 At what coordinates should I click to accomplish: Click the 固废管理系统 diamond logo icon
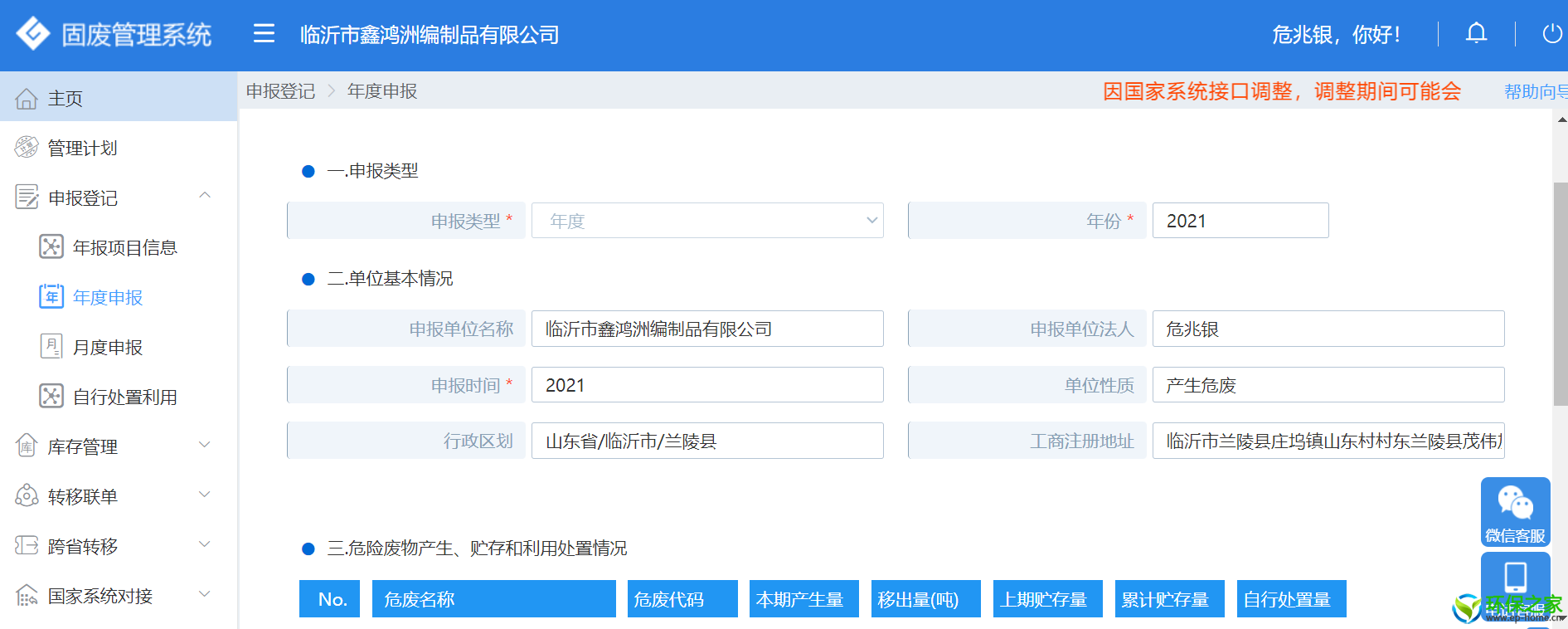[x=33, y=34]
